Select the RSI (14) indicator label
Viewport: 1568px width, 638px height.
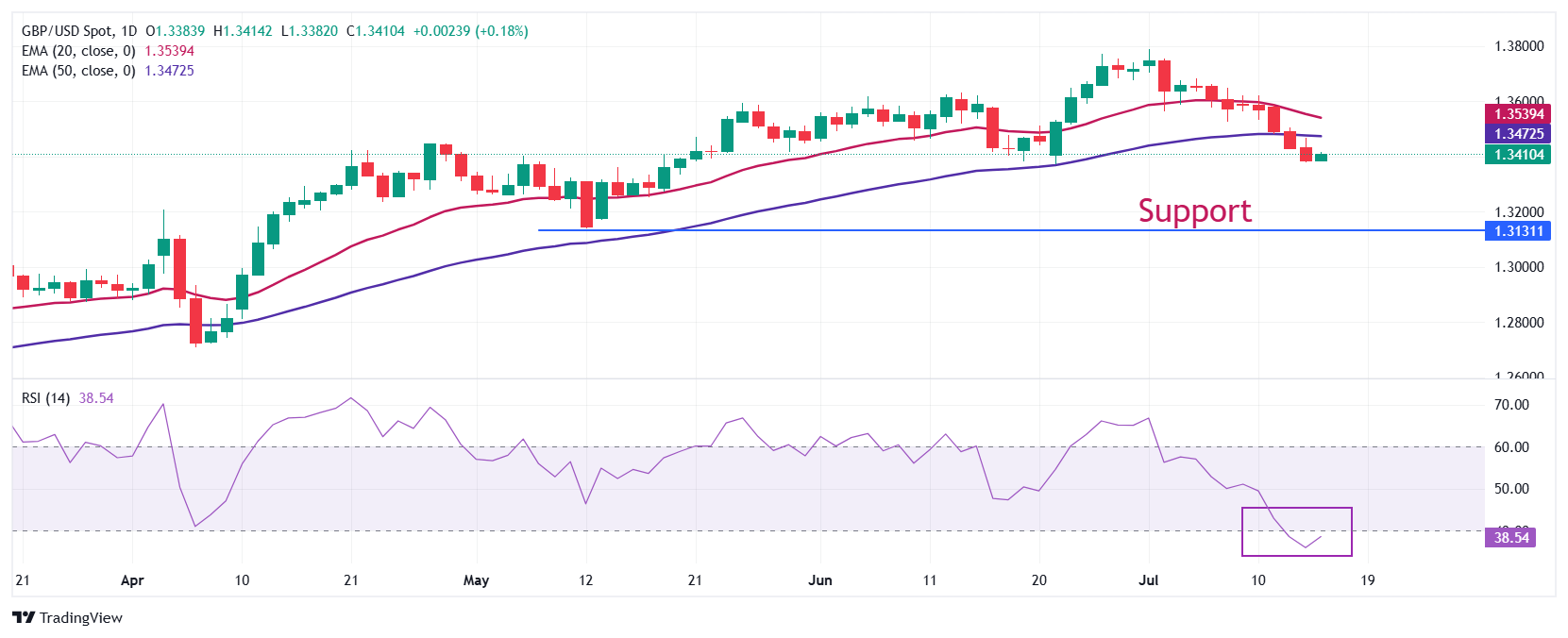tap(45, 398)
